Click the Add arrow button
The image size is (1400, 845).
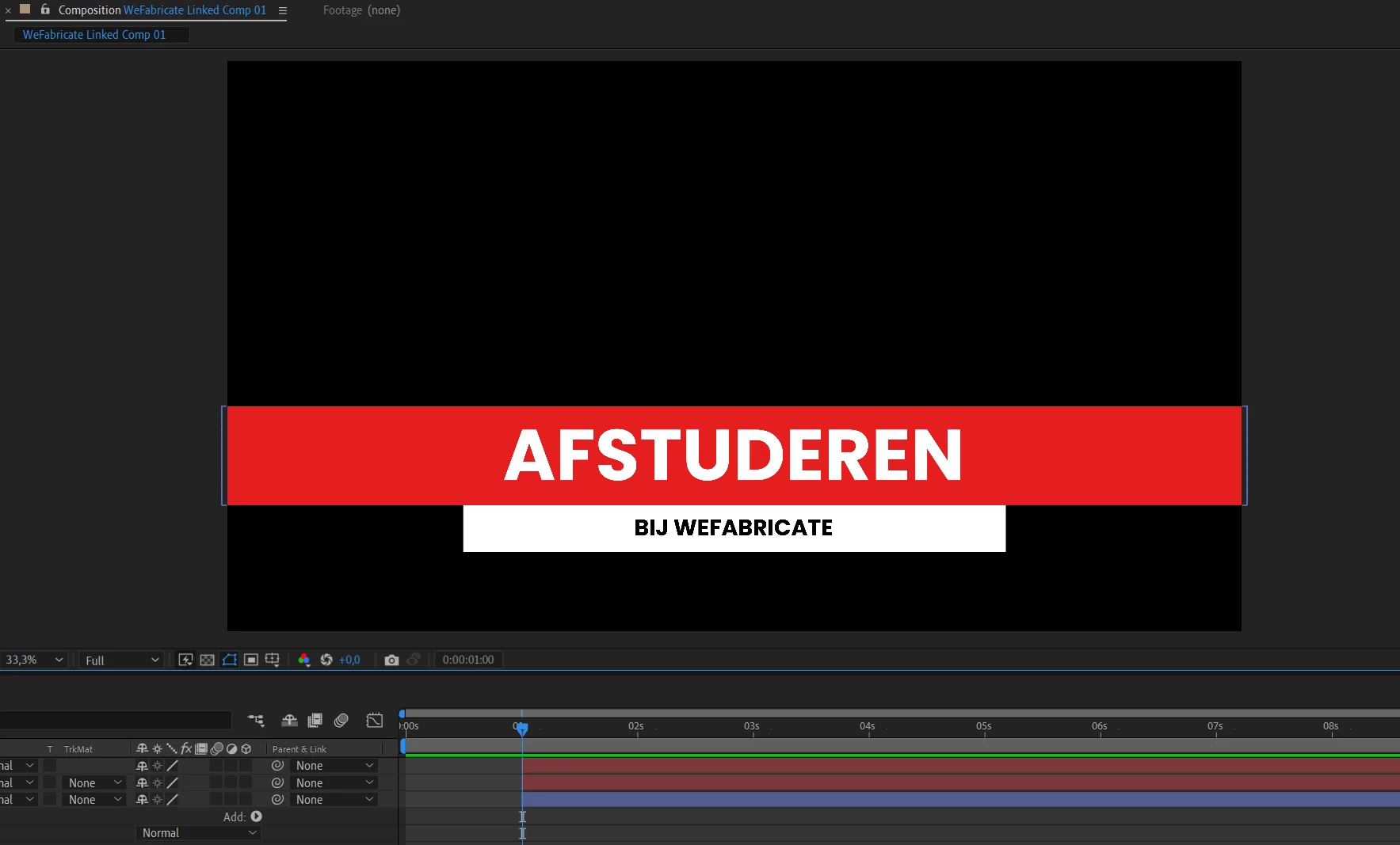[256, 816]
